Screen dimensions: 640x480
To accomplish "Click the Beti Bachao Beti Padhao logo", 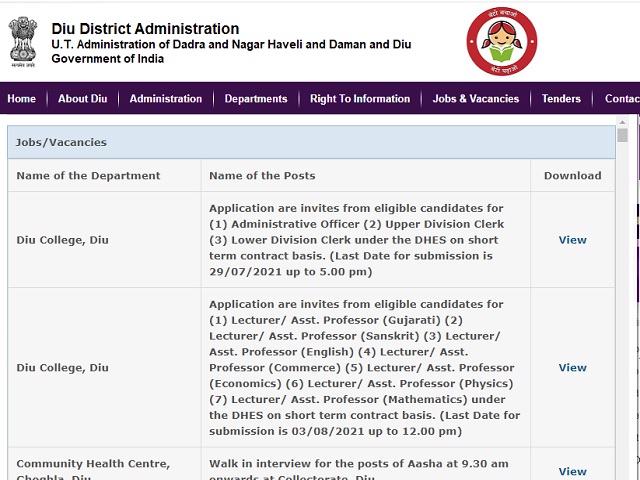I will click(502, 41).
